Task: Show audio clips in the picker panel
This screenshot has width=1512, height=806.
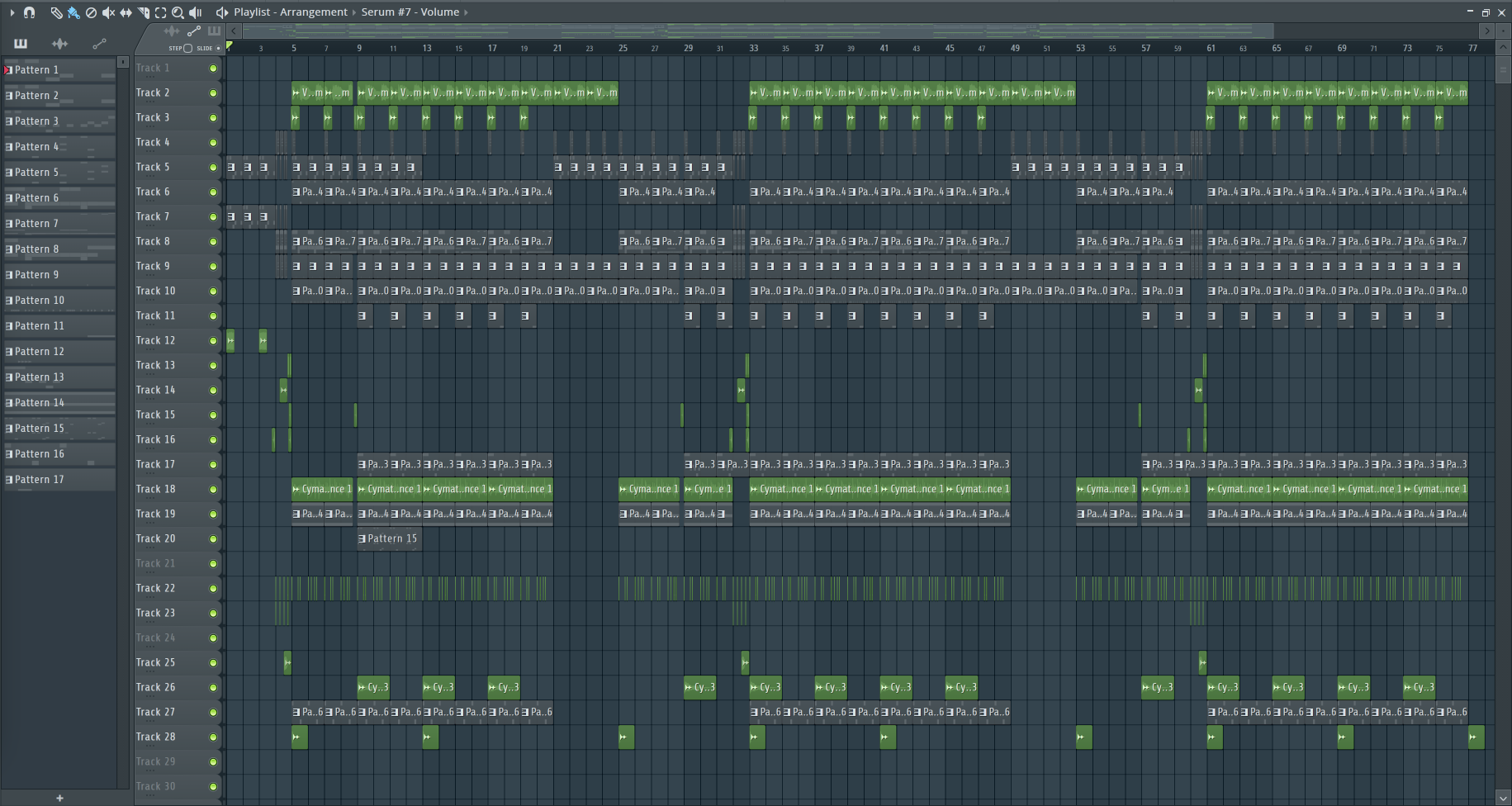Action: (59, 44)
